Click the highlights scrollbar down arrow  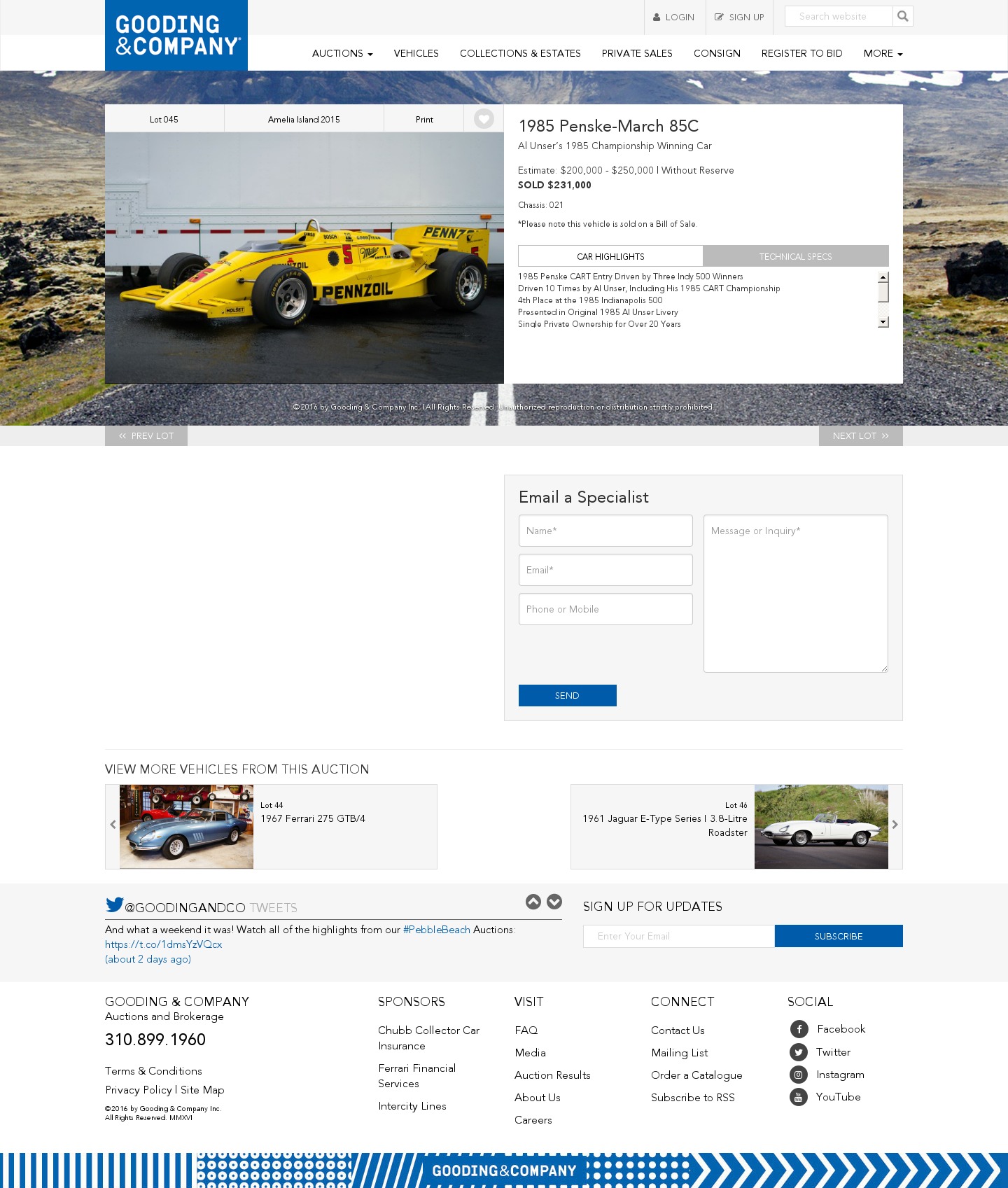(x=883, y=322)
